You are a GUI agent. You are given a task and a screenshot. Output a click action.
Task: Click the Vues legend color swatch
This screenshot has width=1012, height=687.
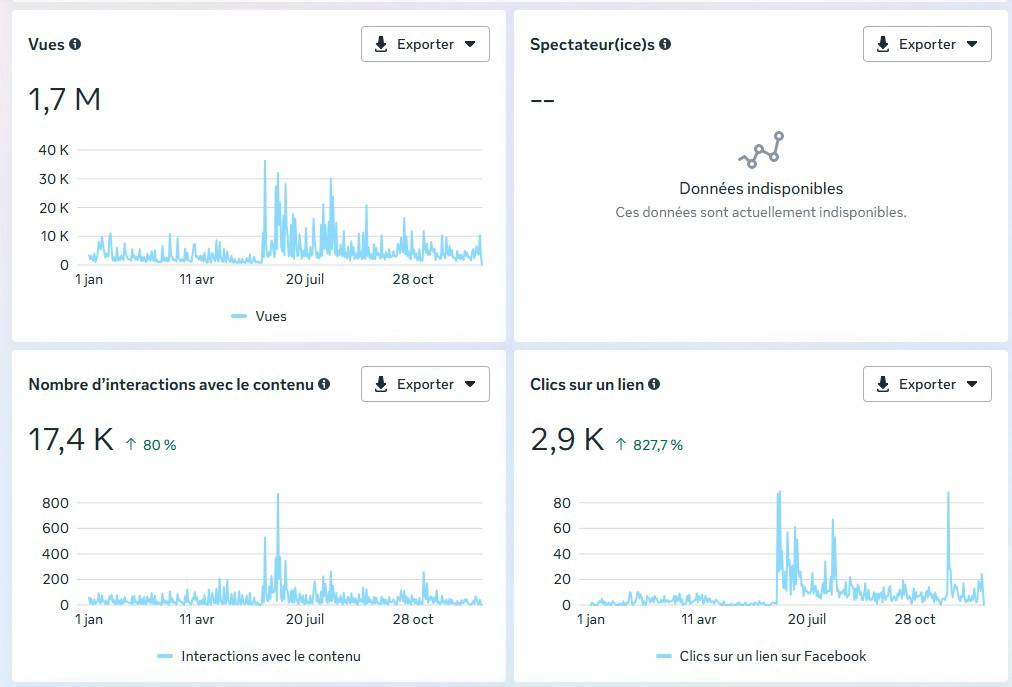click(x=239, y=316)
